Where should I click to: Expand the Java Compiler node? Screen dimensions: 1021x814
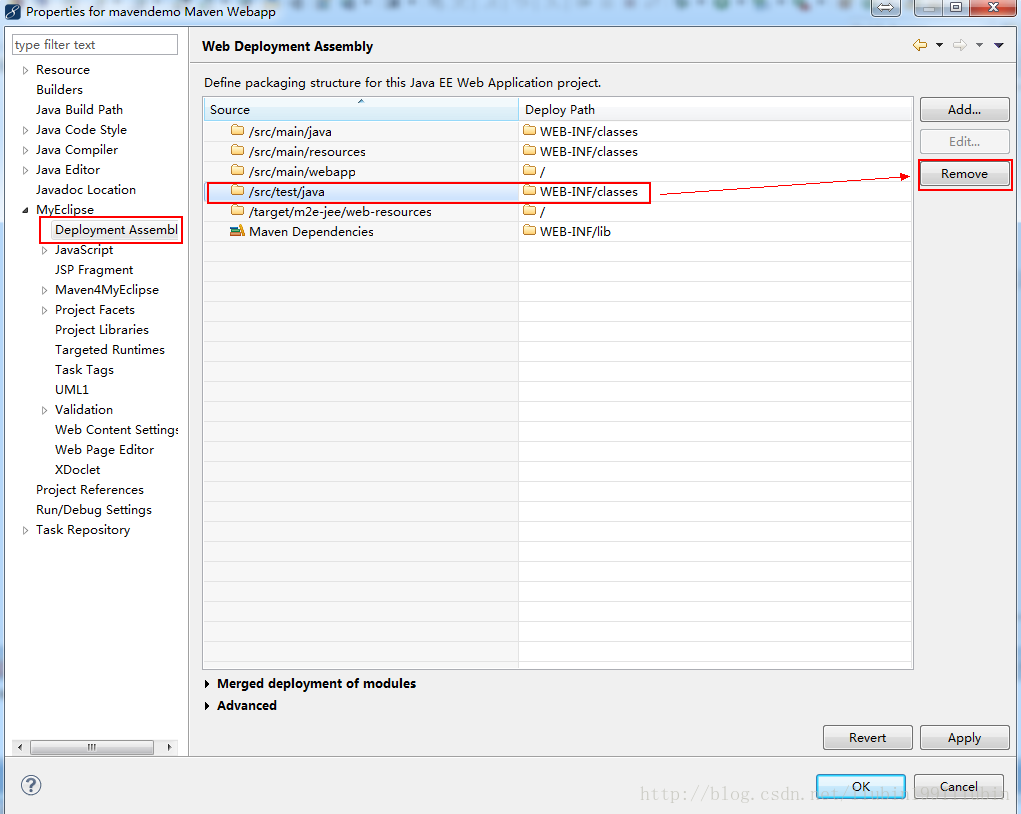click(x=25, y=150)
